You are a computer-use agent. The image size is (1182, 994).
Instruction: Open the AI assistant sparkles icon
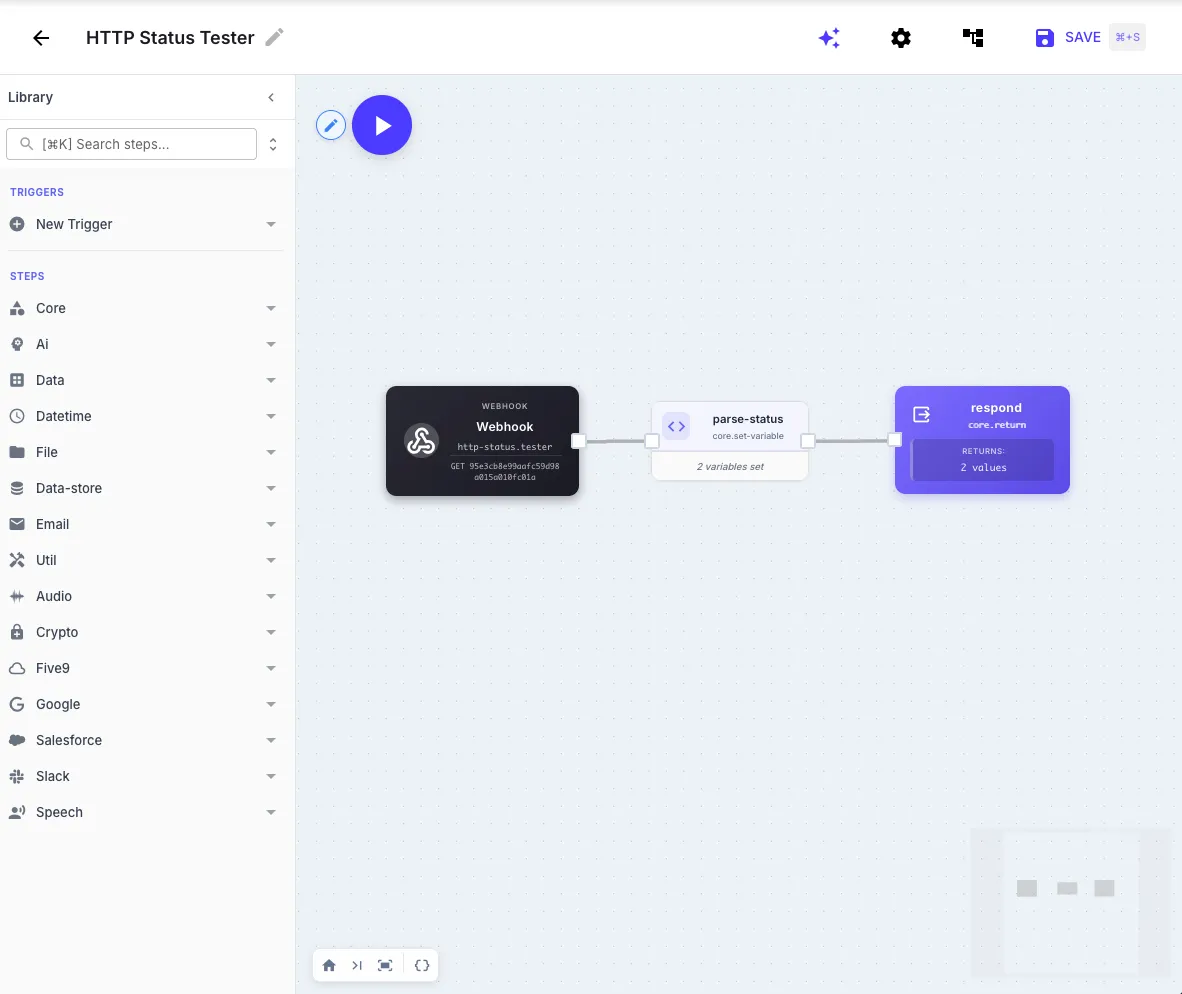(829, 37)
